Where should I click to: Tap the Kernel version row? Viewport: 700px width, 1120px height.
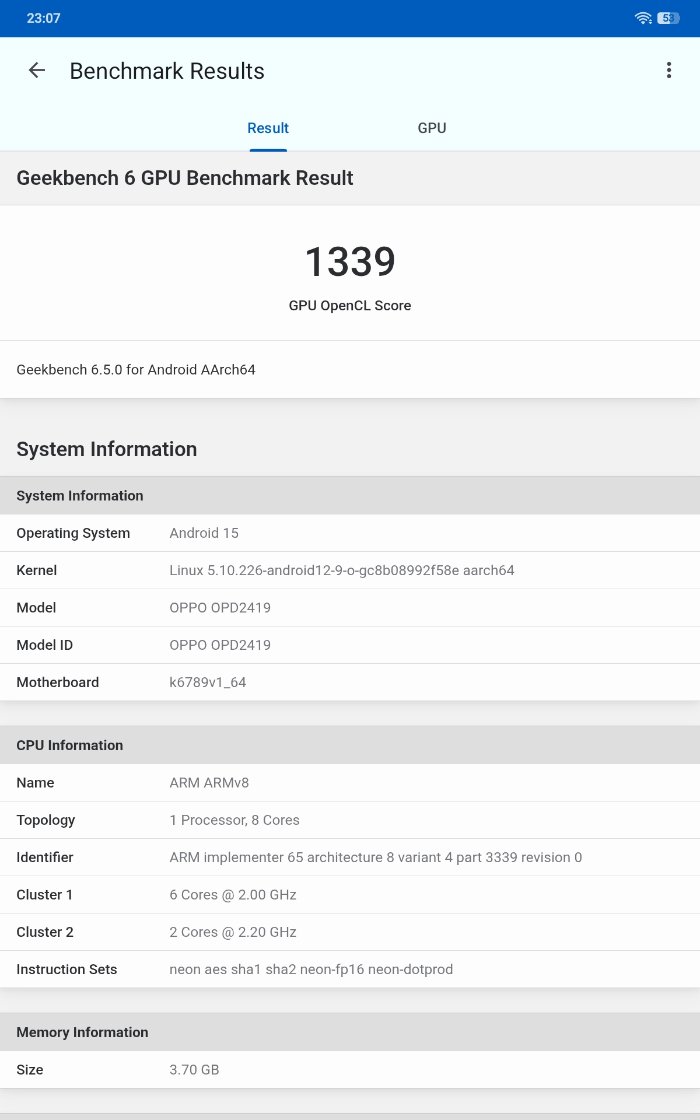click(350, 570)
